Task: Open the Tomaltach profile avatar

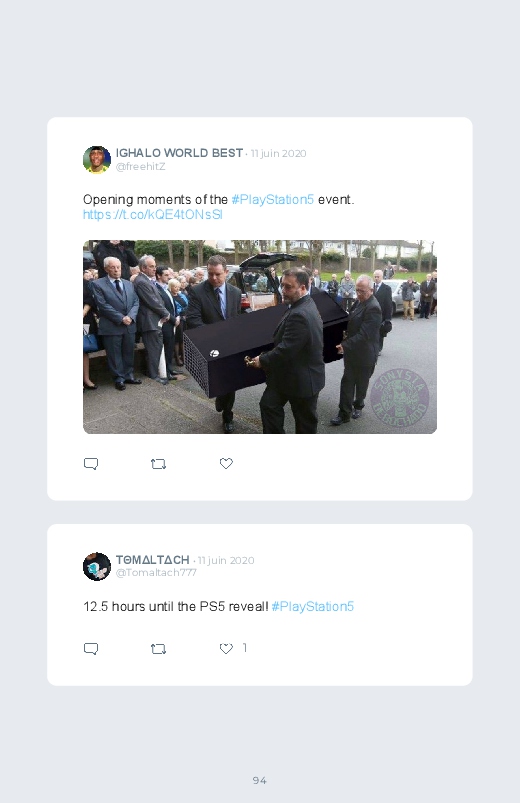Action: click(97, 566)
